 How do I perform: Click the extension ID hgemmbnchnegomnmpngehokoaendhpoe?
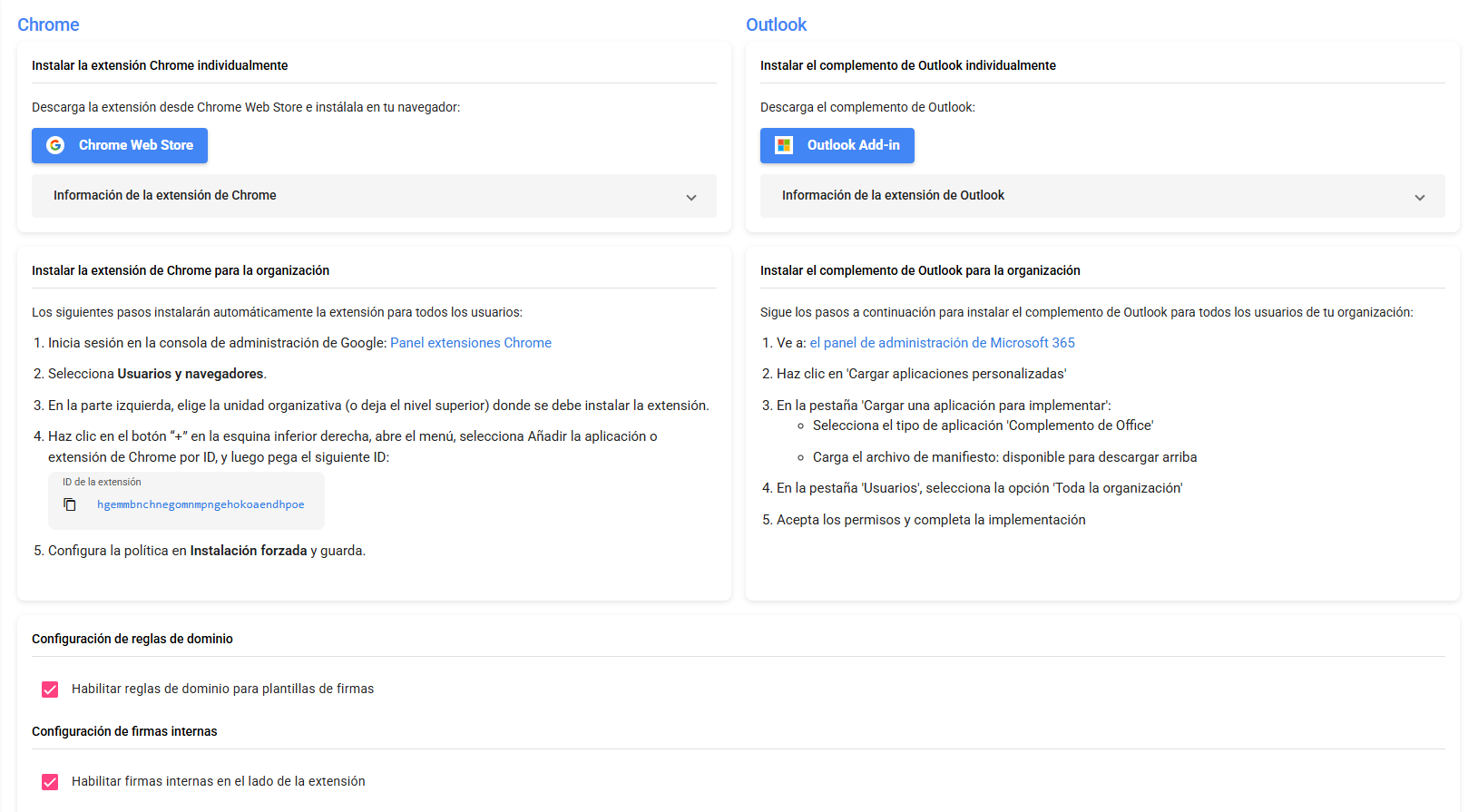click(x=201, y=504)
